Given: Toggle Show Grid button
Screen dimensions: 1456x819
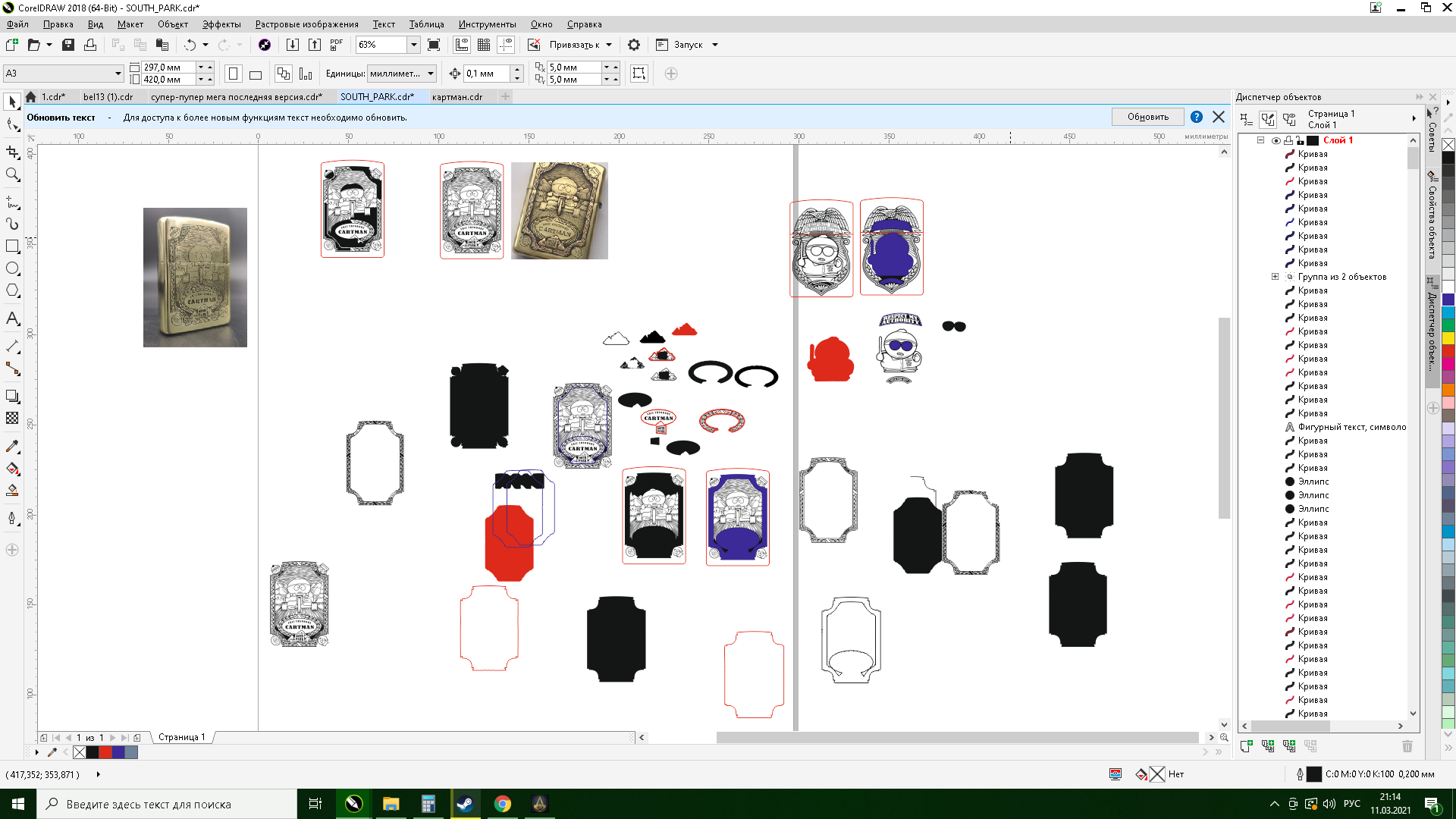Looking at the screenshot, I should click(x=484, y=45).
